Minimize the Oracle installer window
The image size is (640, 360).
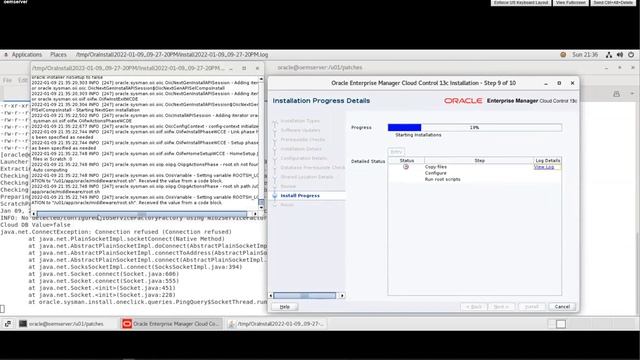point(546,83)
